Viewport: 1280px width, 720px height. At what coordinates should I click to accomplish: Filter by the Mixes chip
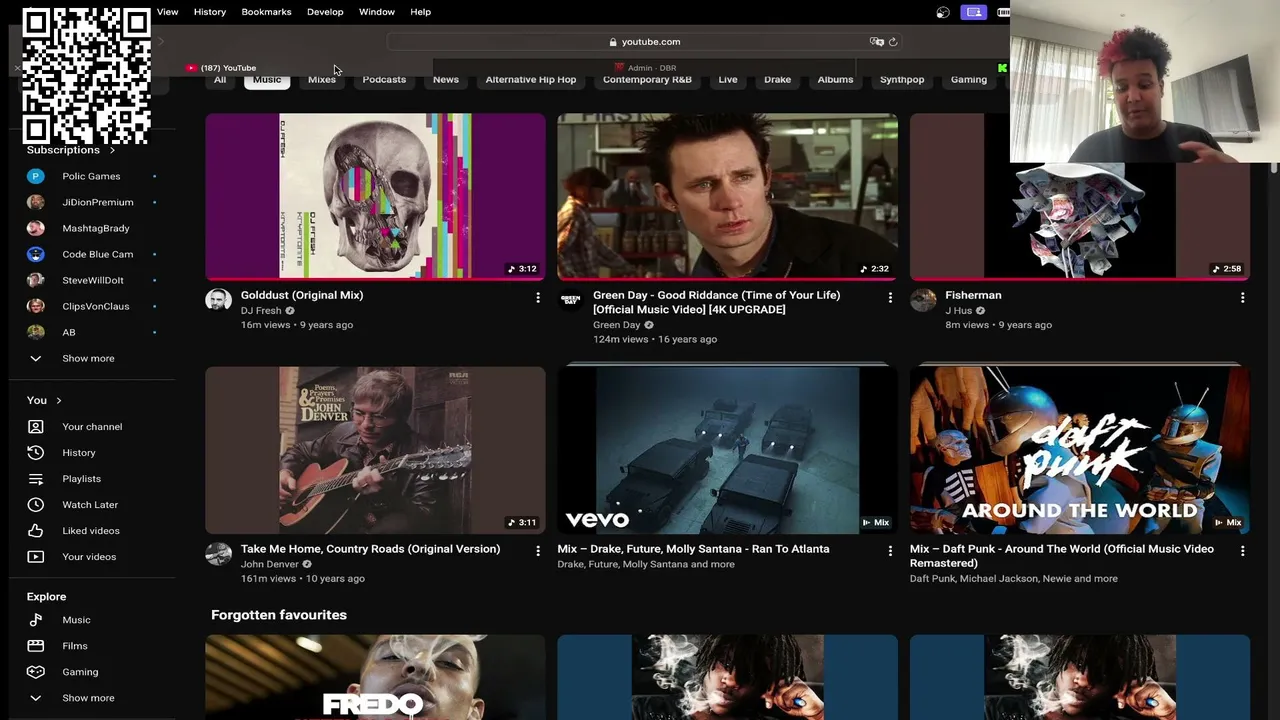(322, 80)
